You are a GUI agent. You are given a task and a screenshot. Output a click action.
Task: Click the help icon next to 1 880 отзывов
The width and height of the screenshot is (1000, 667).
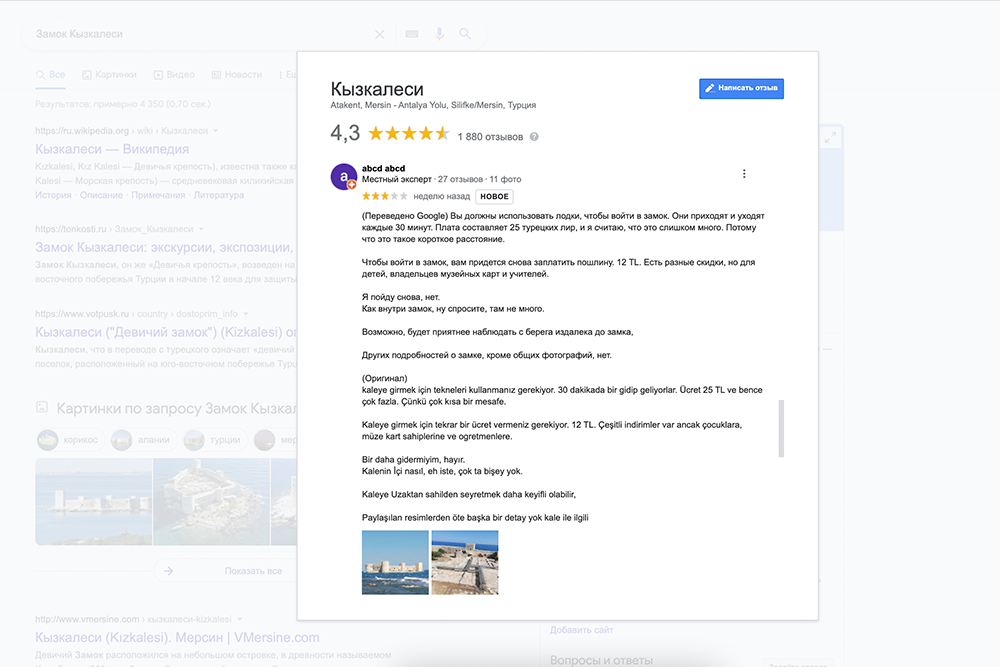tap(534, 136)
